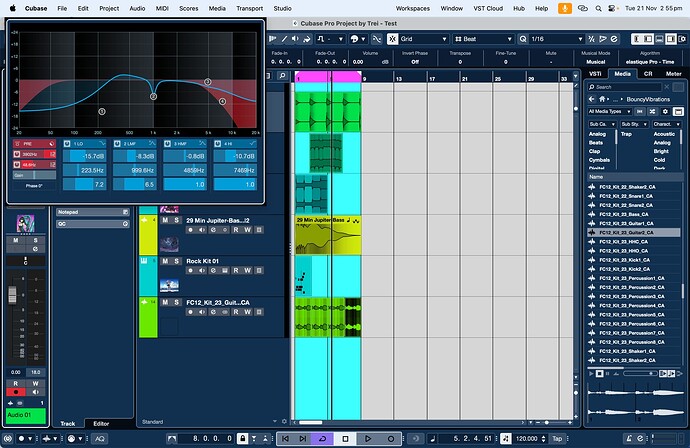Toggle the purple Cycle loop button

[322, 438]
